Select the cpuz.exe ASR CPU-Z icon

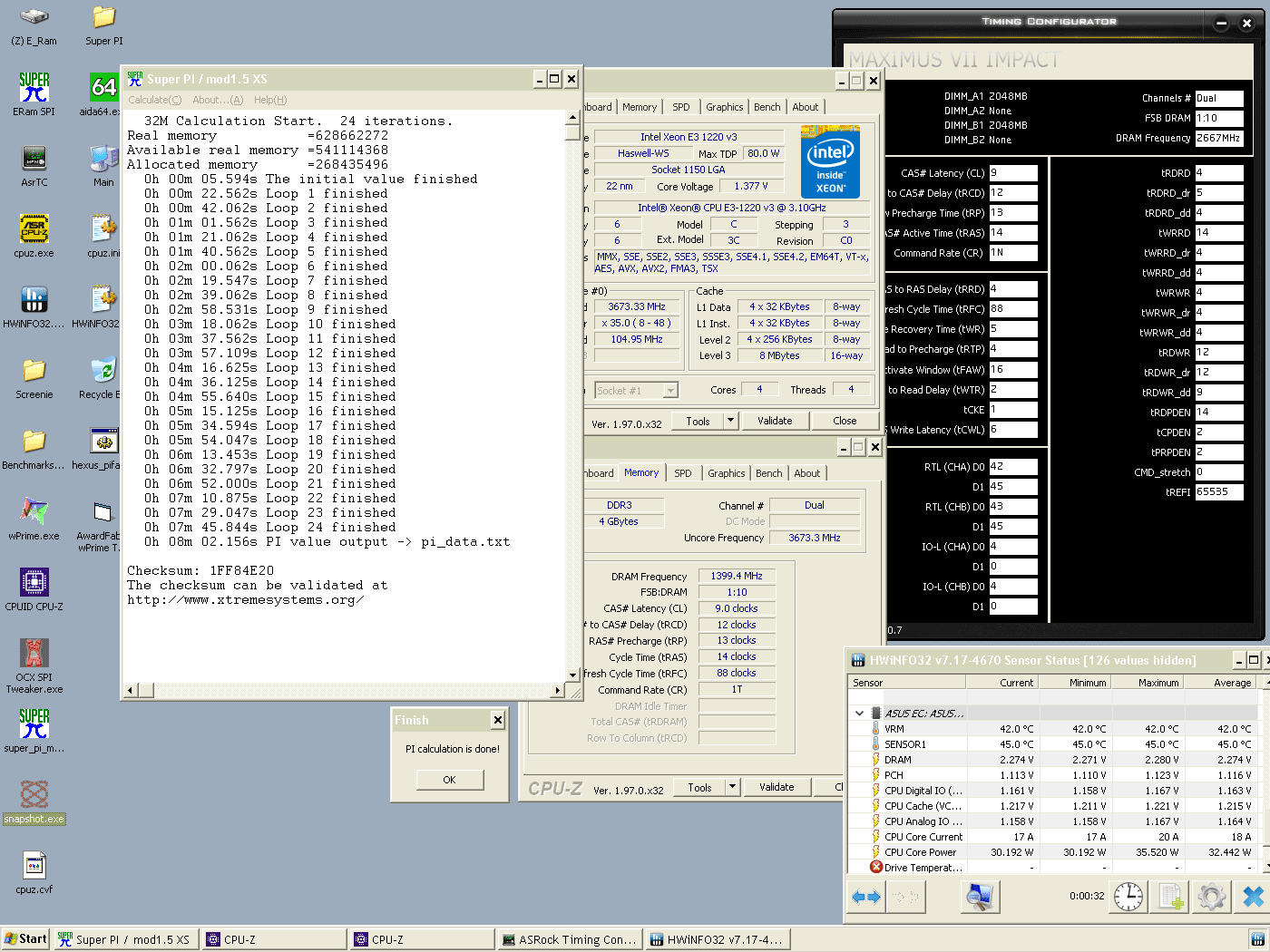point(34,236)
